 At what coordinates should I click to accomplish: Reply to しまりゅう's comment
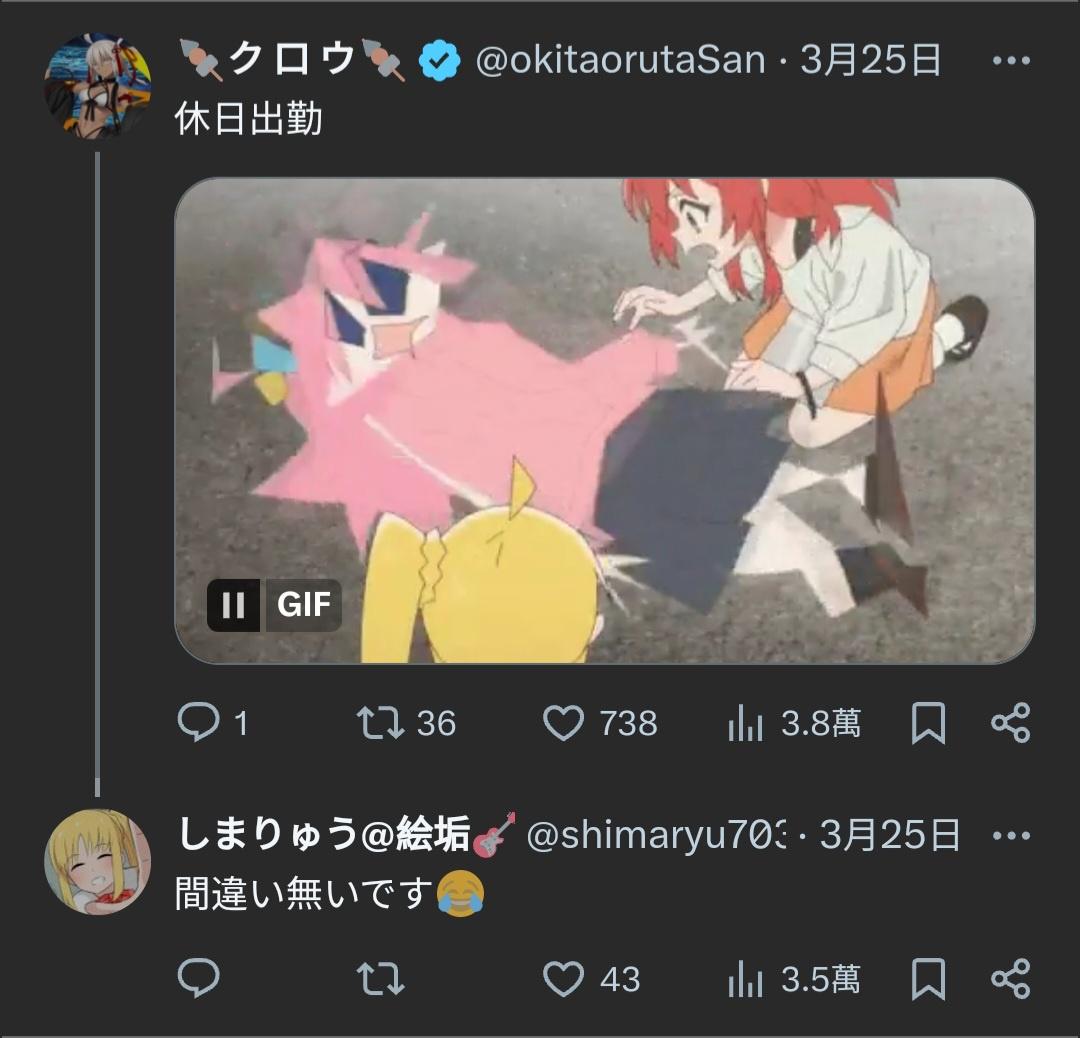click(x=197, y=979)
